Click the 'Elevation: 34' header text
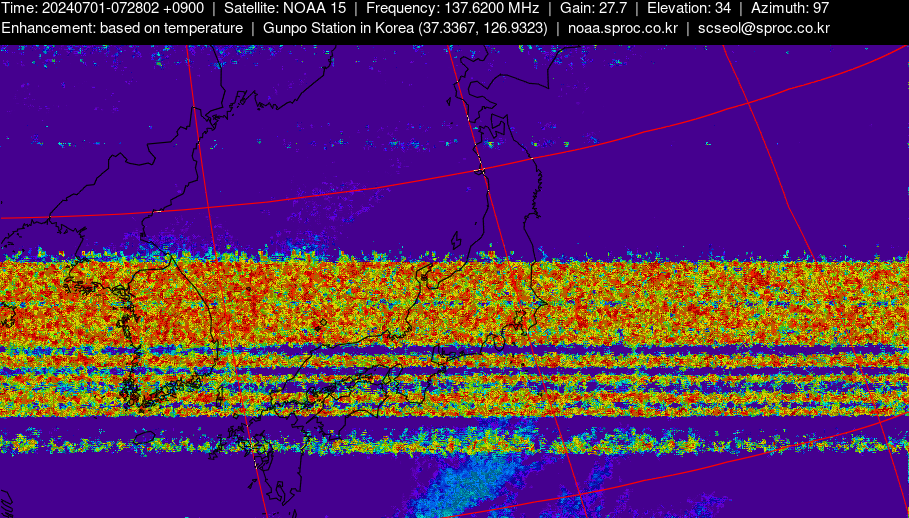This screenshot has width=909, height=518. coord(691,8)
